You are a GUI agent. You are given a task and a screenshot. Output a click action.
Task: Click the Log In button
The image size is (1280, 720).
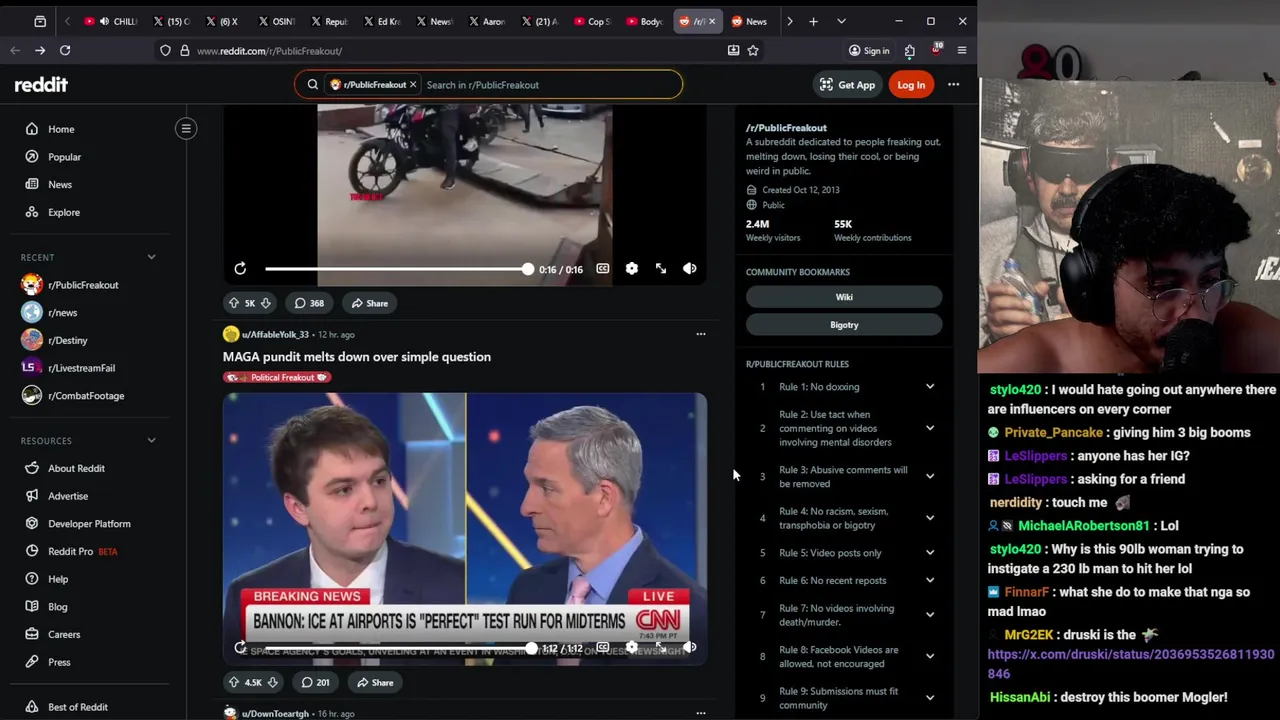click(x=911, y=85)
